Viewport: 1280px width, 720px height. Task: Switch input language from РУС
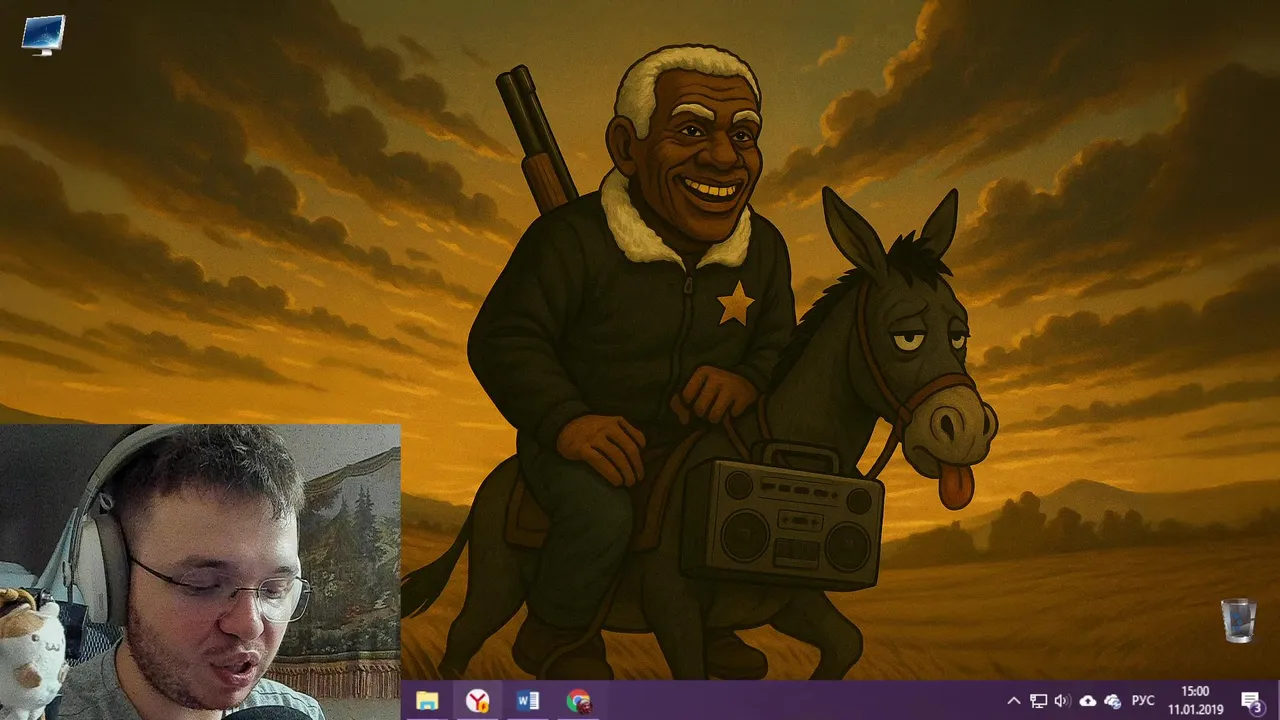tap(1143, 701)
